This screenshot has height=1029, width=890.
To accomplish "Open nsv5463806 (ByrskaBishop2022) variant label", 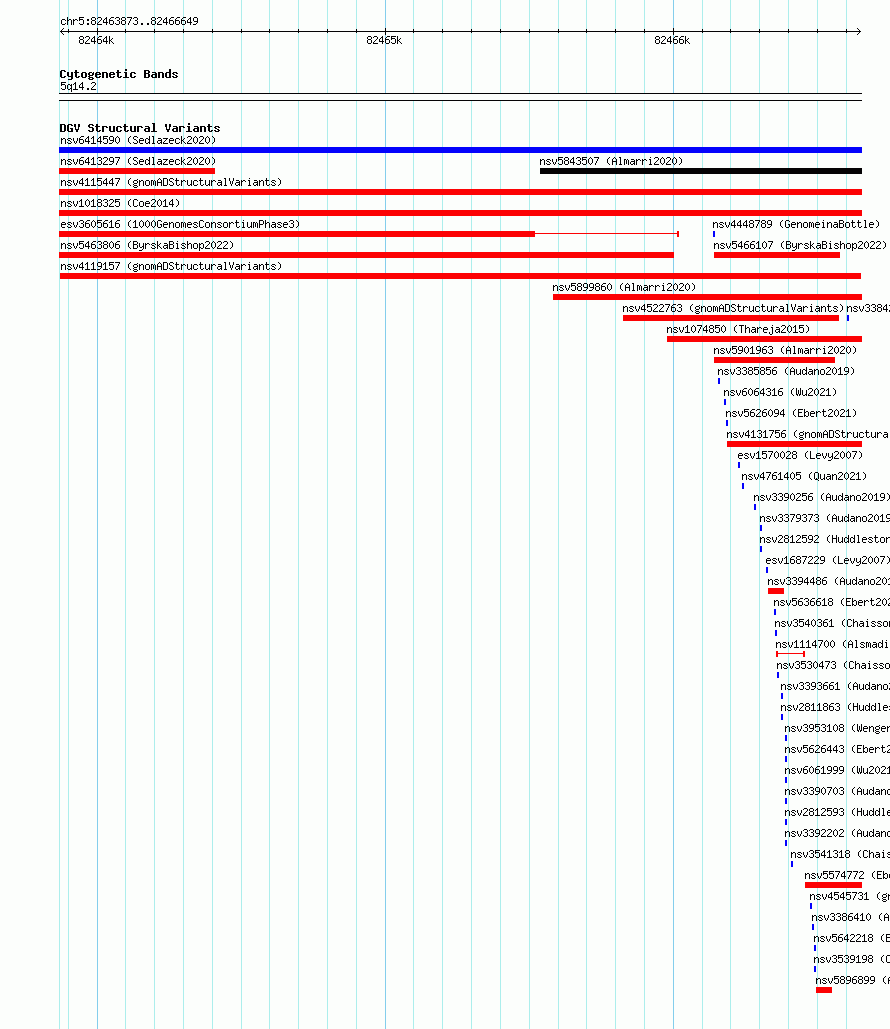I will coord(147,245).
